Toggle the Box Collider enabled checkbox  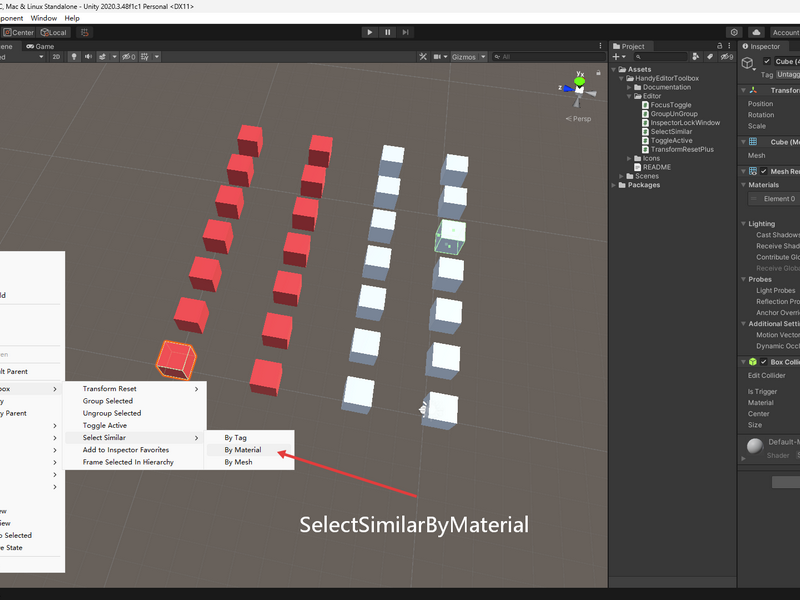point(764,362)
